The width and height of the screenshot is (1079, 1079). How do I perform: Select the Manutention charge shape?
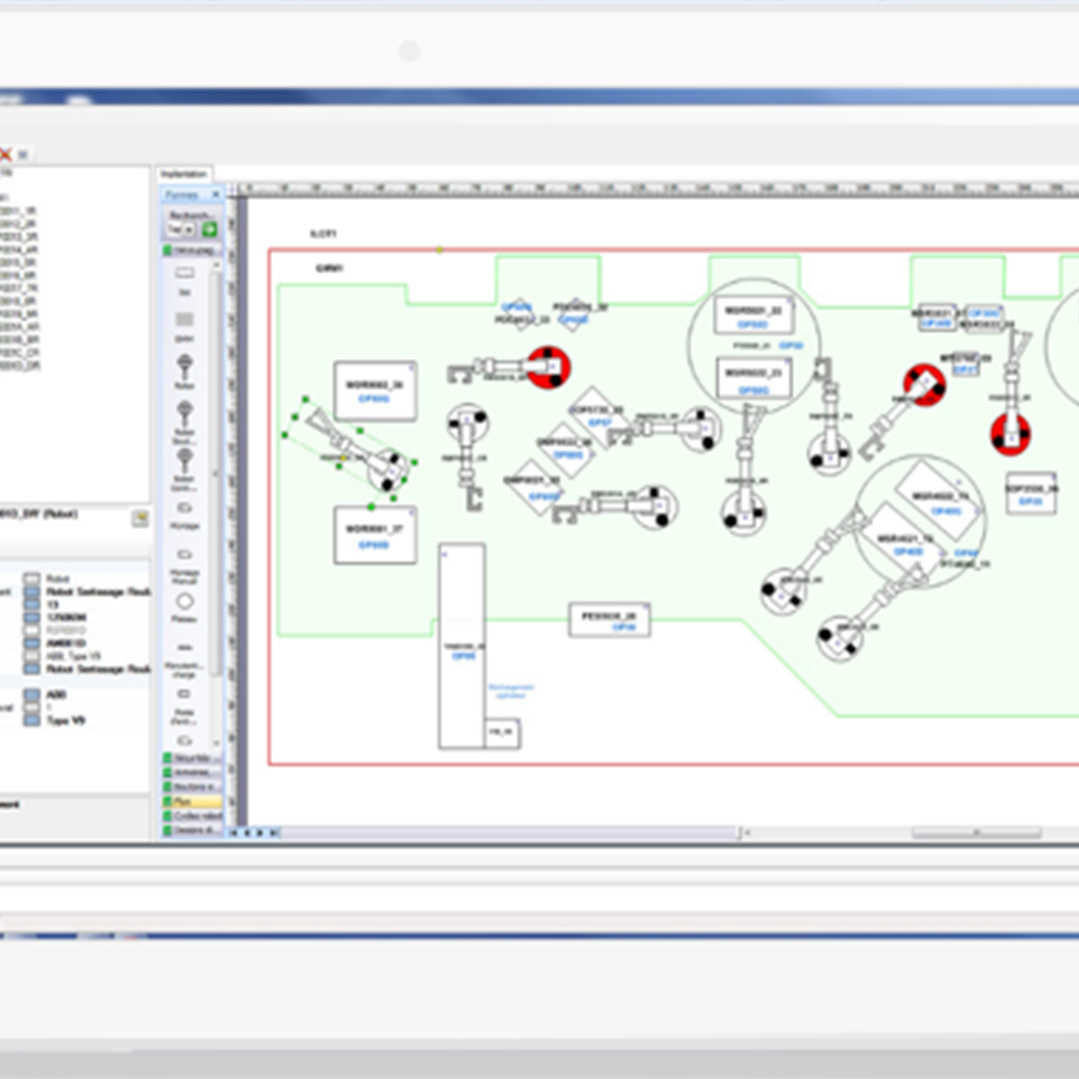pos(184,659)
